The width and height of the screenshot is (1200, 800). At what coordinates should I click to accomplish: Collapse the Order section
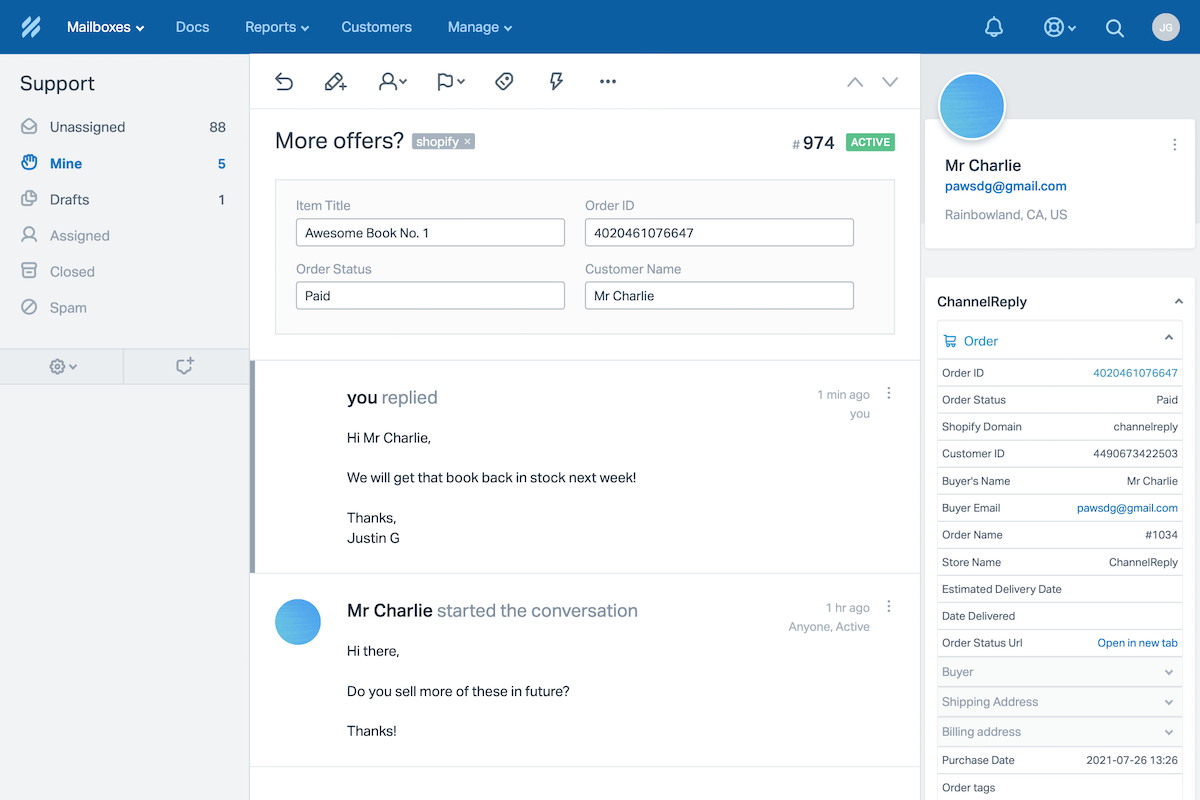1169,339
